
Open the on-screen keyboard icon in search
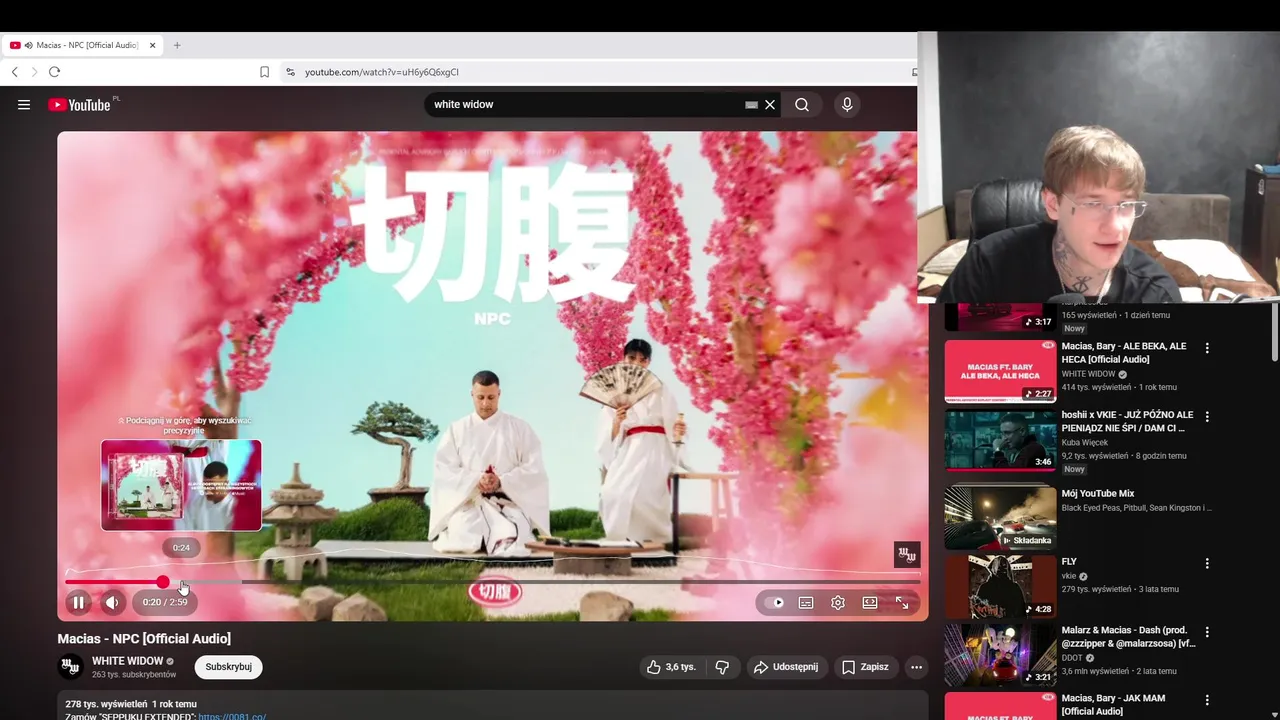click(751, 104)
